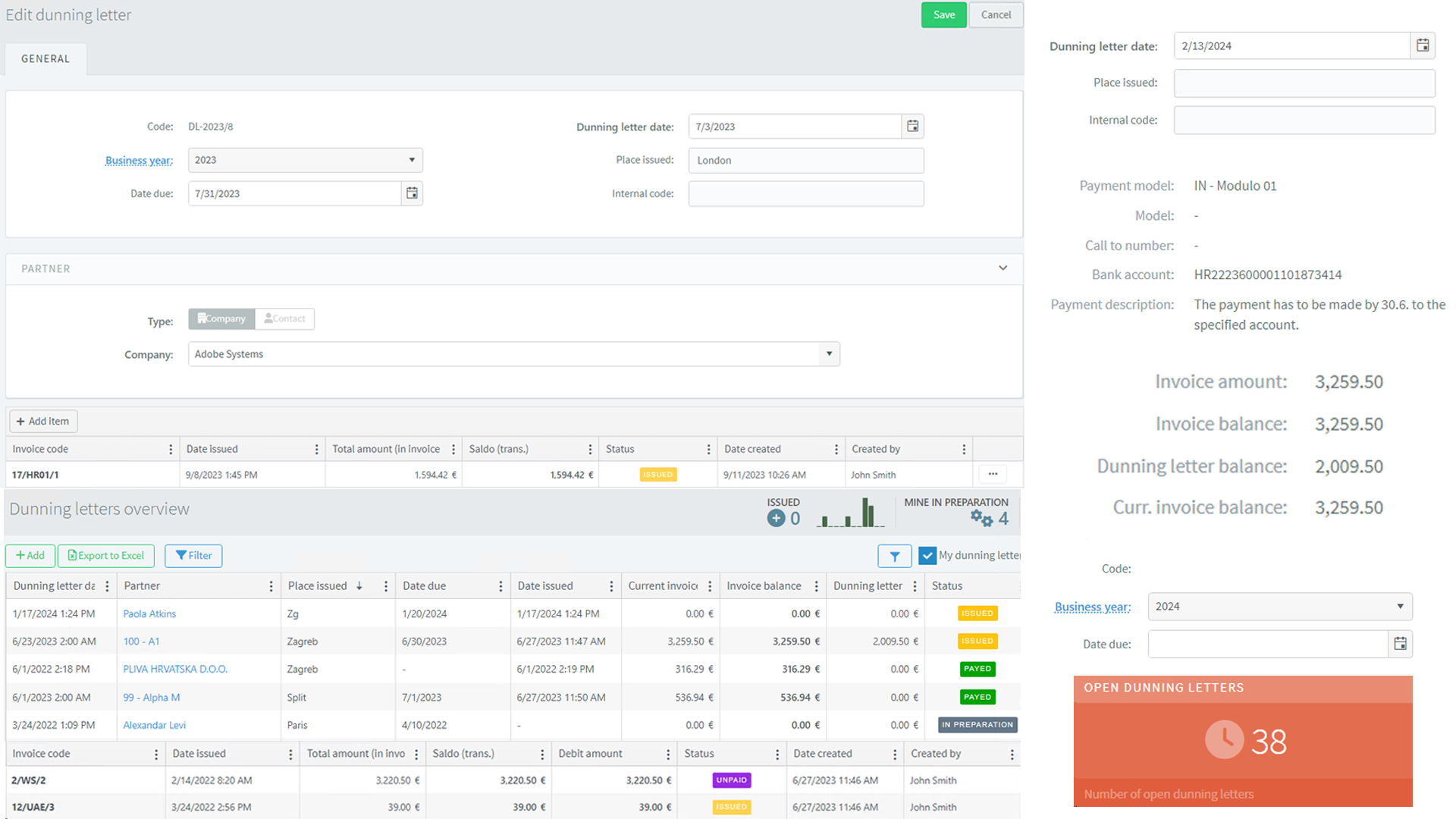
Task: Open partner link Alexandar Levi
Action: coord(154,726)
